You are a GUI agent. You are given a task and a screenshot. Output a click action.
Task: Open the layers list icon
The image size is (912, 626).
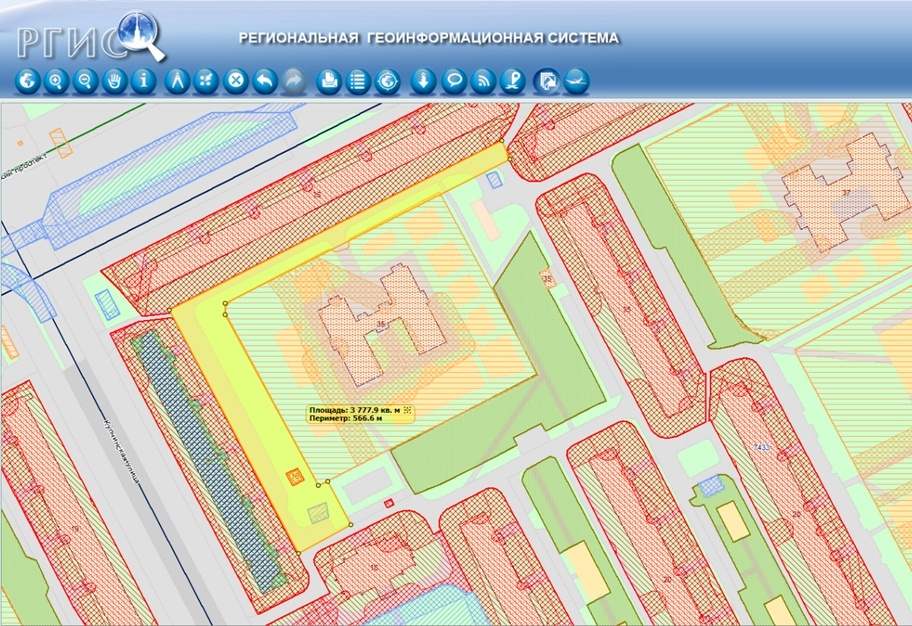click(x=358, y=81)
